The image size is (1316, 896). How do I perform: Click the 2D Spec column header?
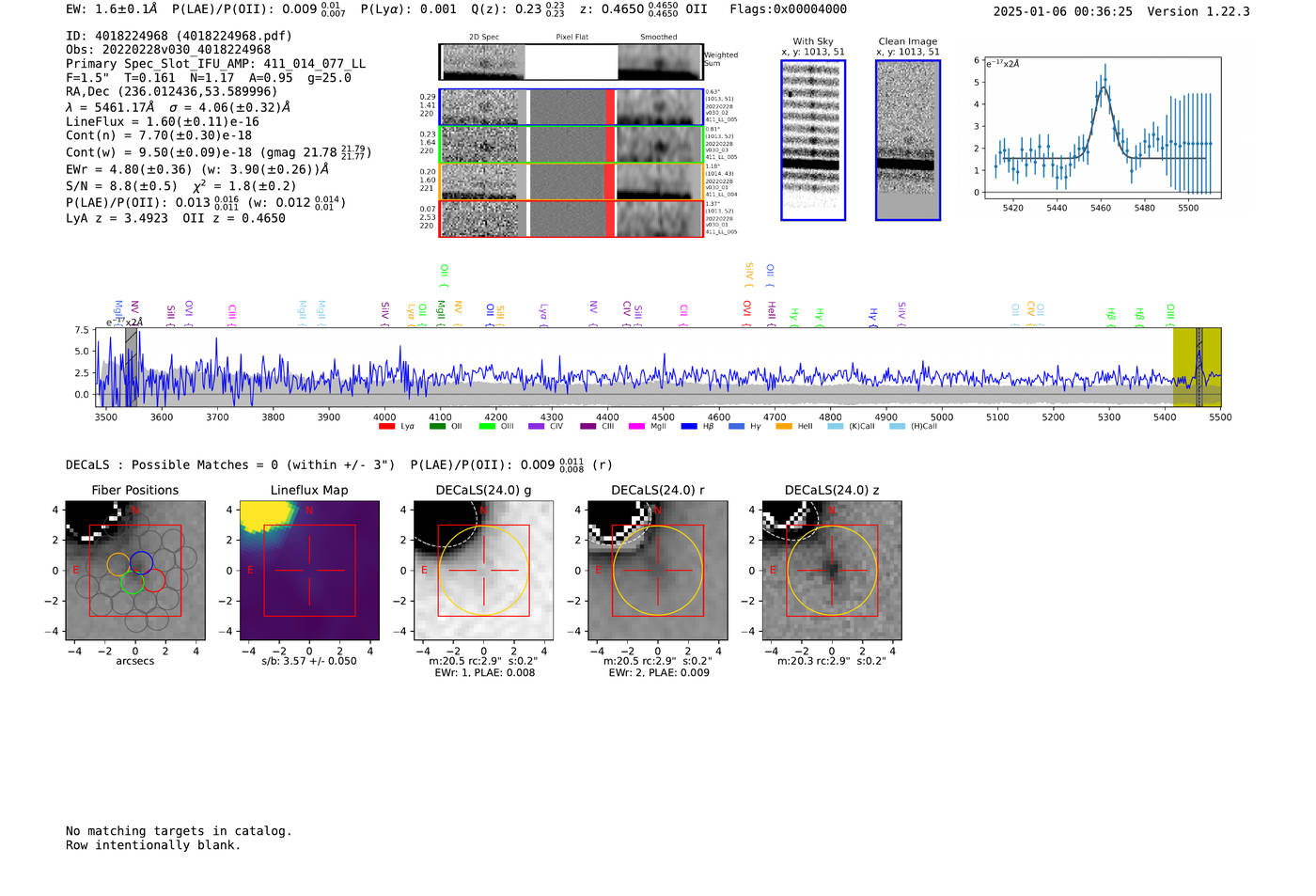click(x=484, y=38)
